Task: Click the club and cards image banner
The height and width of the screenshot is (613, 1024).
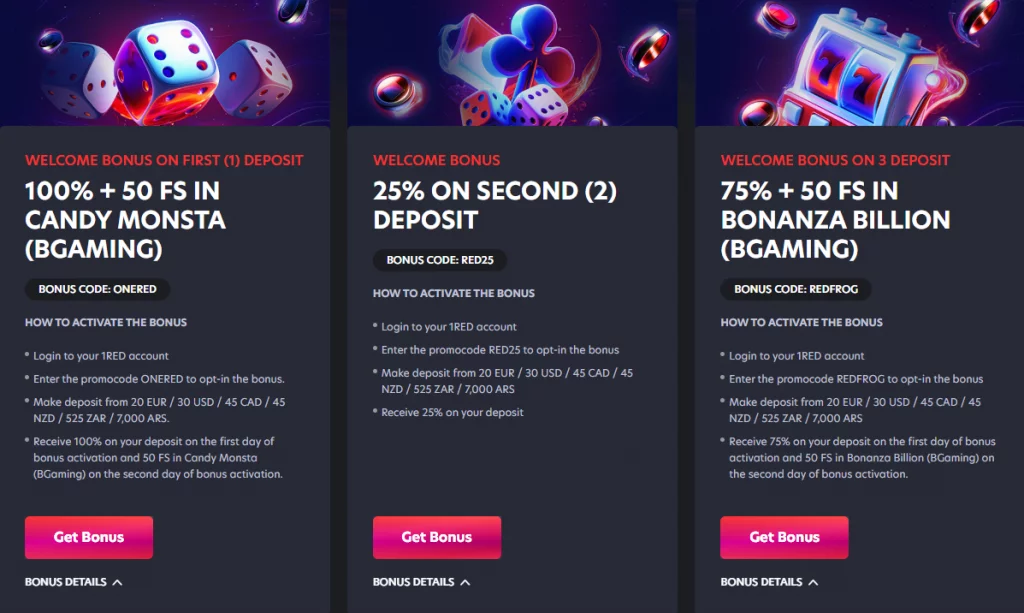Action: pyautogui.click(x=512, y=63)
